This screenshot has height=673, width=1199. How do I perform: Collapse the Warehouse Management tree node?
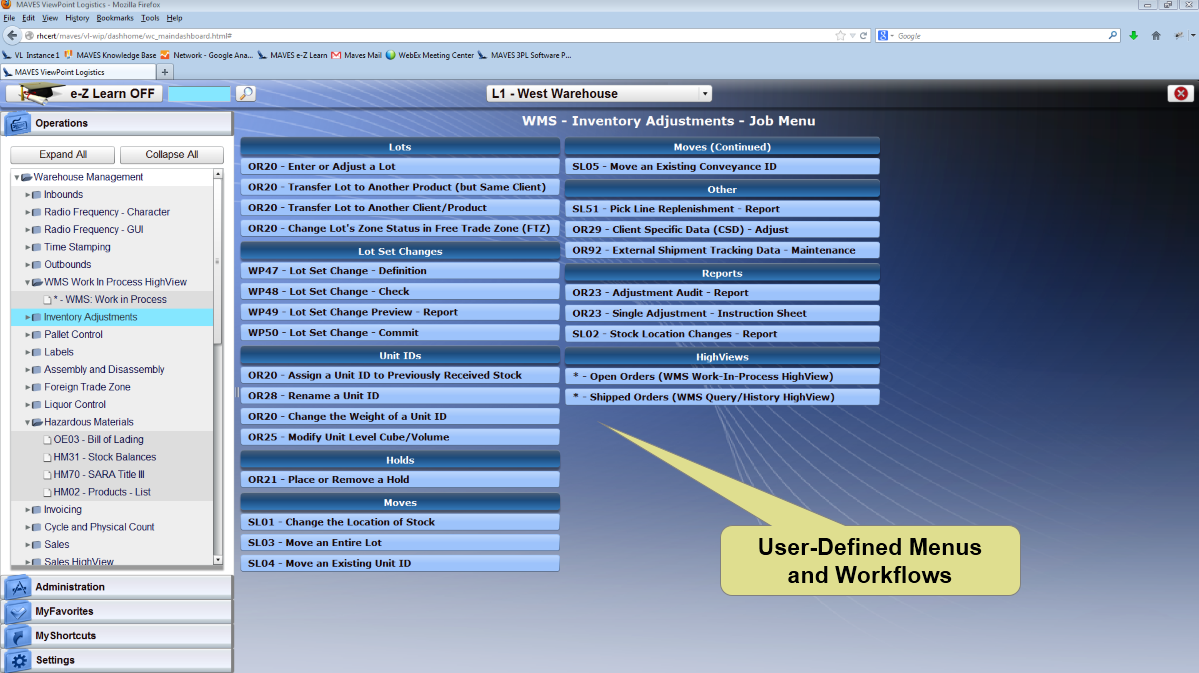coord(17,177)
